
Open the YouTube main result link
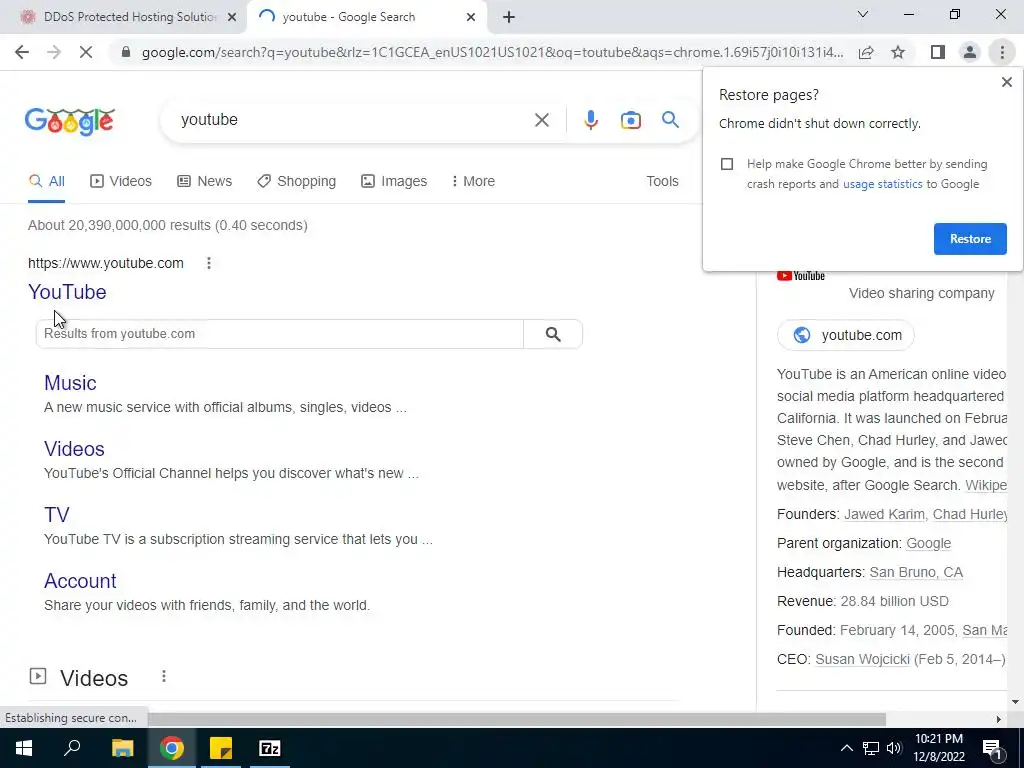click(67, 292)
